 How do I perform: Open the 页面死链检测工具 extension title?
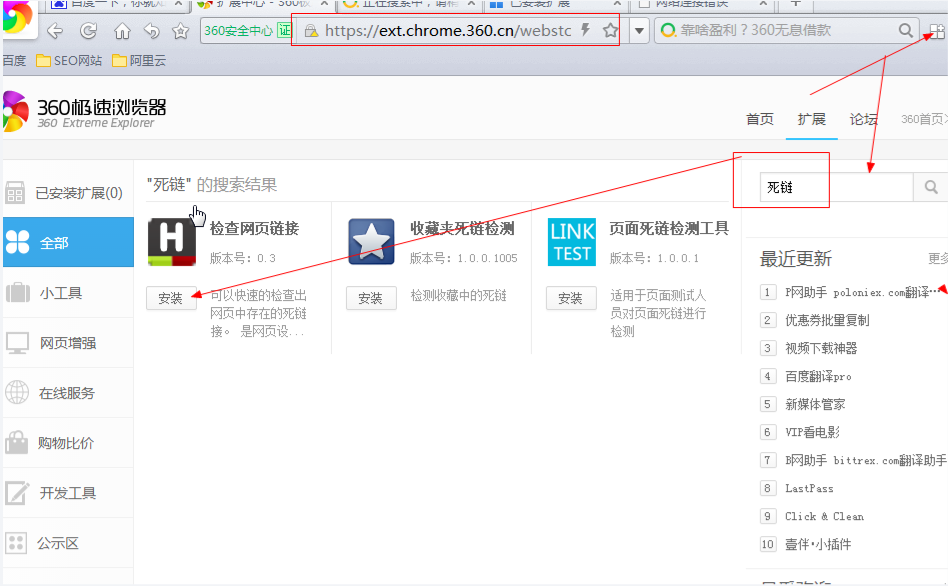(x=669, y=229)
